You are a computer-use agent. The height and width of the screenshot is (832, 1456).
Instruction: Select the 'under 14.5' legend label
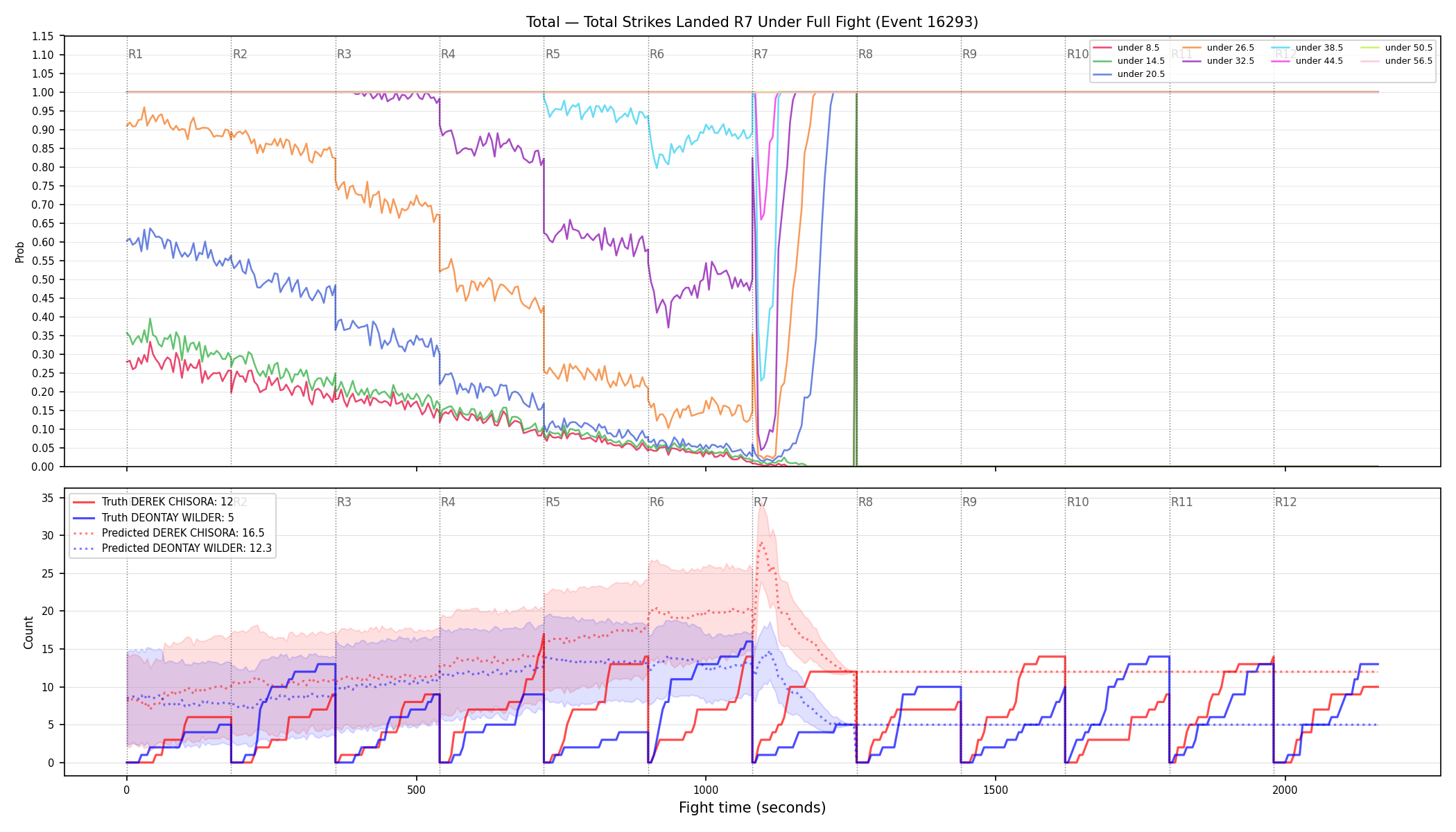[1141, 61]
